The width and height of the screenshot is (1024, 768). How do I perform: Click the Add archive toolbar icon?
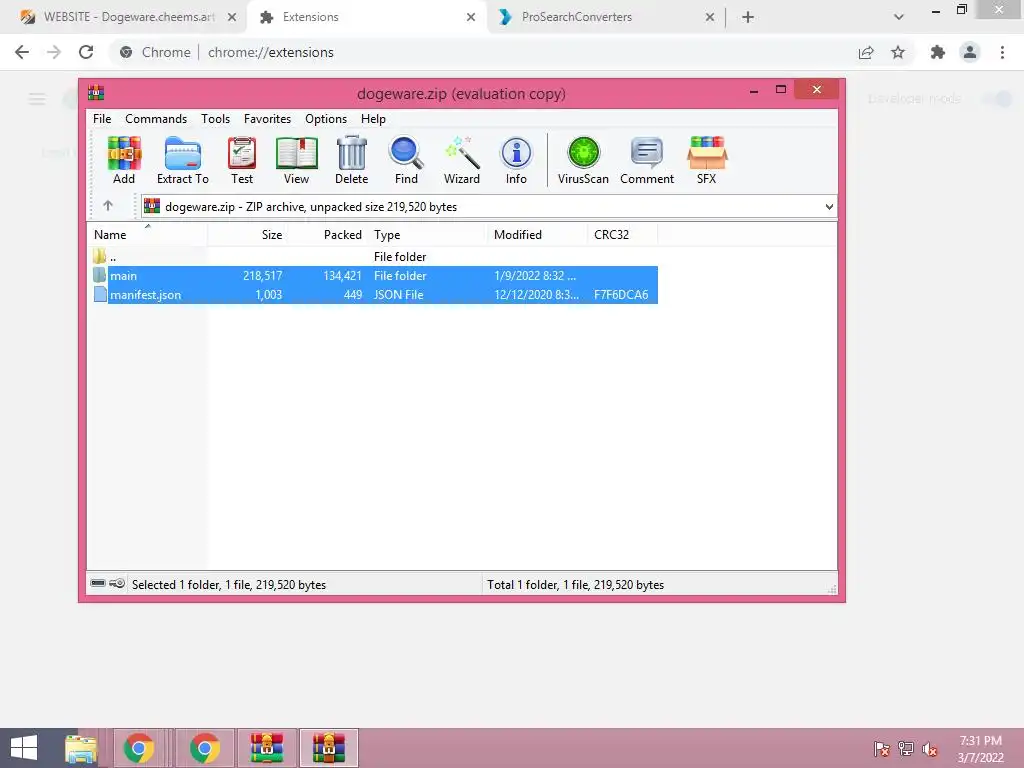(123, 160)
